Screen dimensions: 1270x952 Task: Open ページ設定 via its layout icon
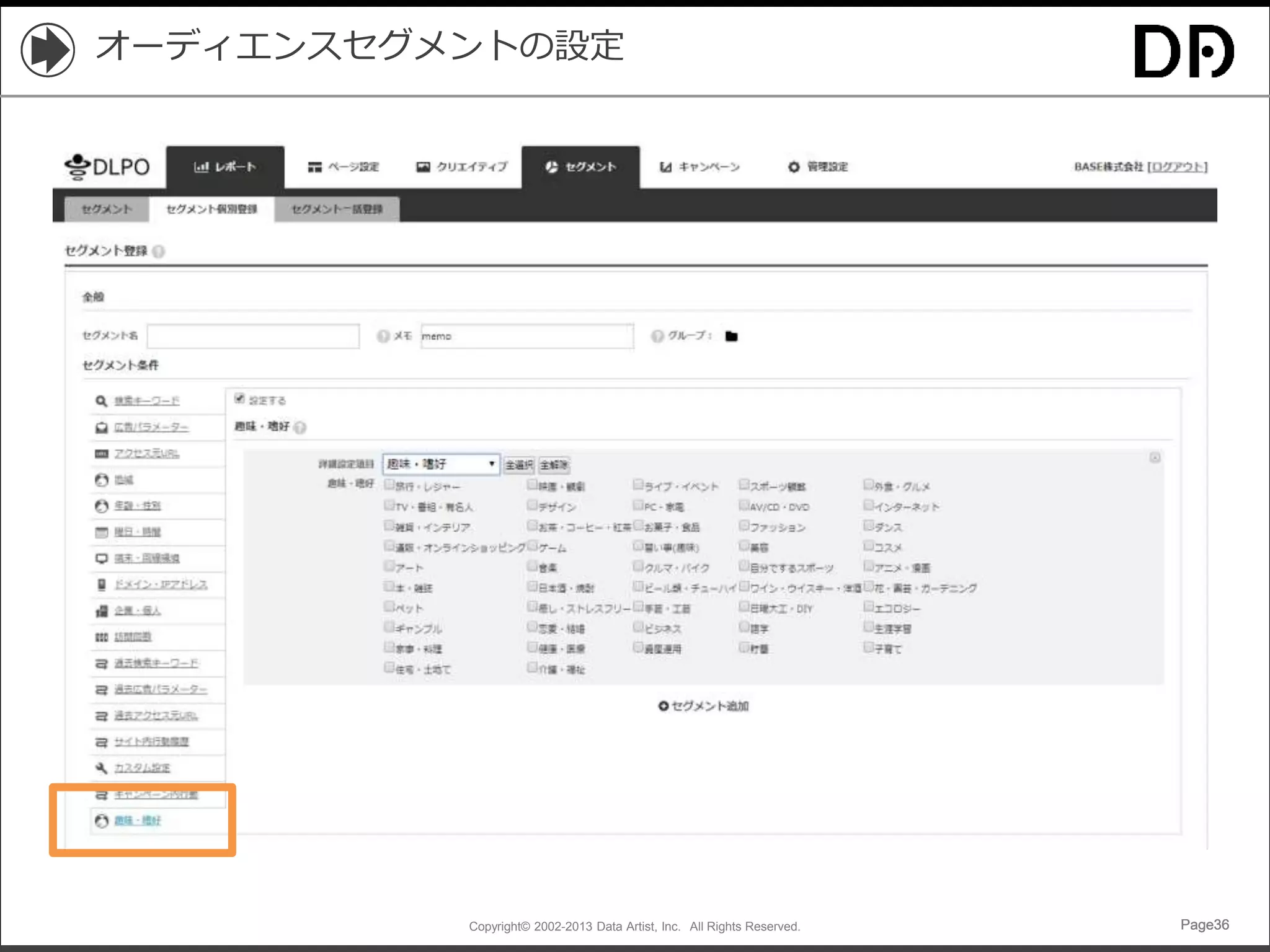tap(315, 167)
